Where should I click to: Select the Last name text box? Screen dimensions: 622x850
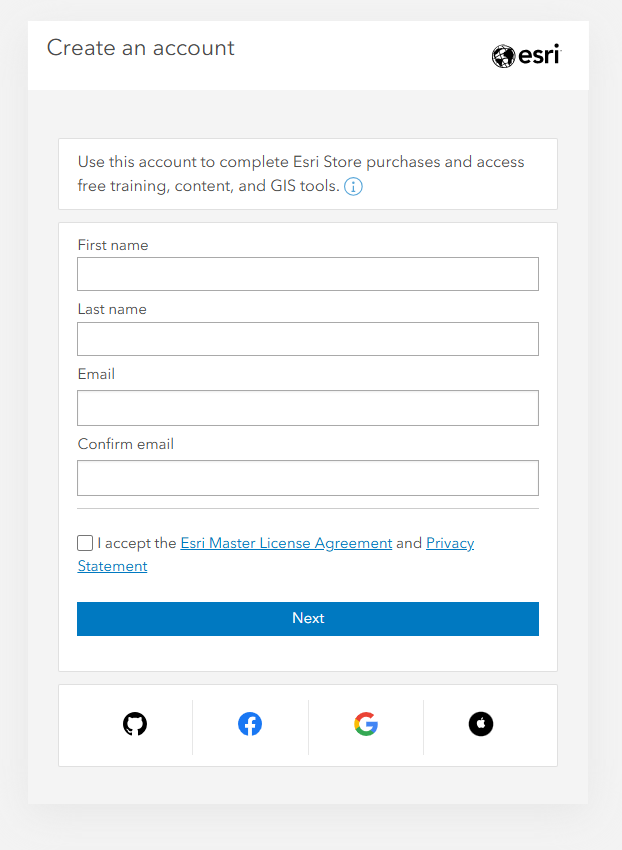307,338
